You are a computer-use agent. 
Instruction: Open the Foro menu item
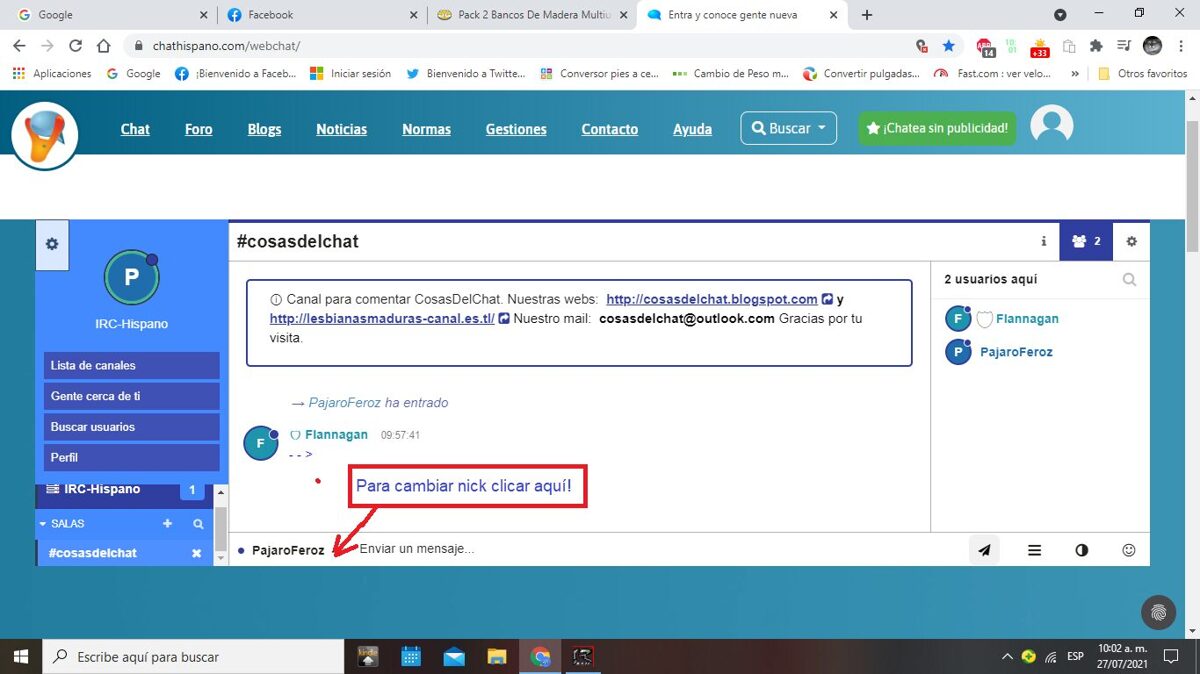coord(198,129)
